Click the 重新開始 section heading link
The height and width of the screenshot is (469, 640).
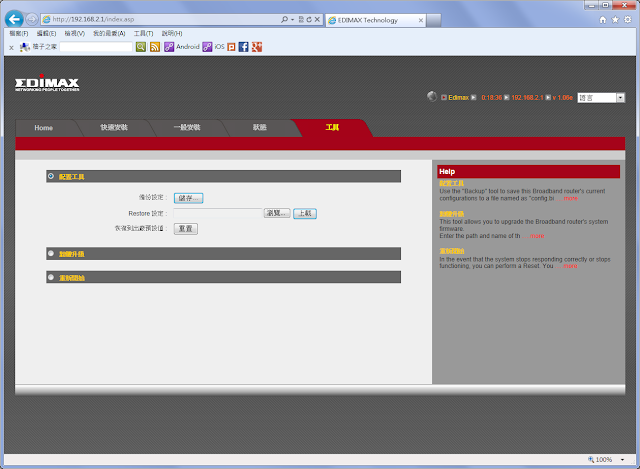[x=71, y=278]
